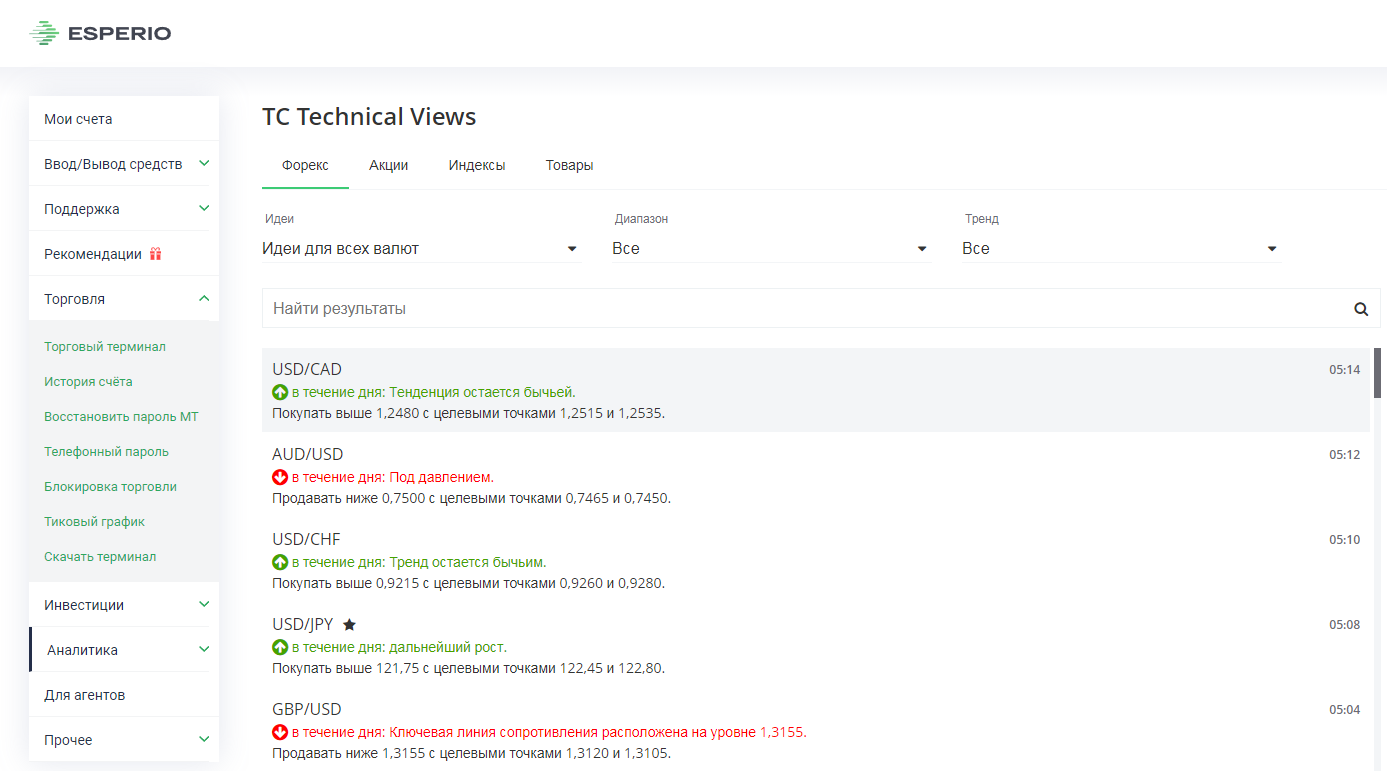
Task: Collapse the Торговля section chevron
Action: (204, 298)
